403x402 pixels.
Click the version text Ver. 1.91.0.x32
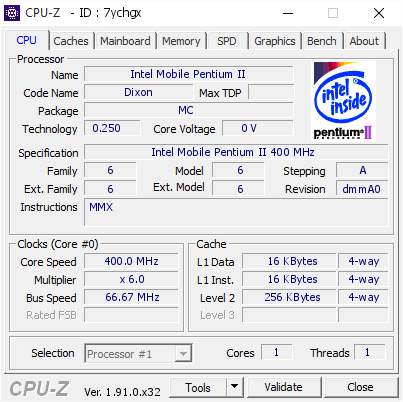(x=122, y=392)
